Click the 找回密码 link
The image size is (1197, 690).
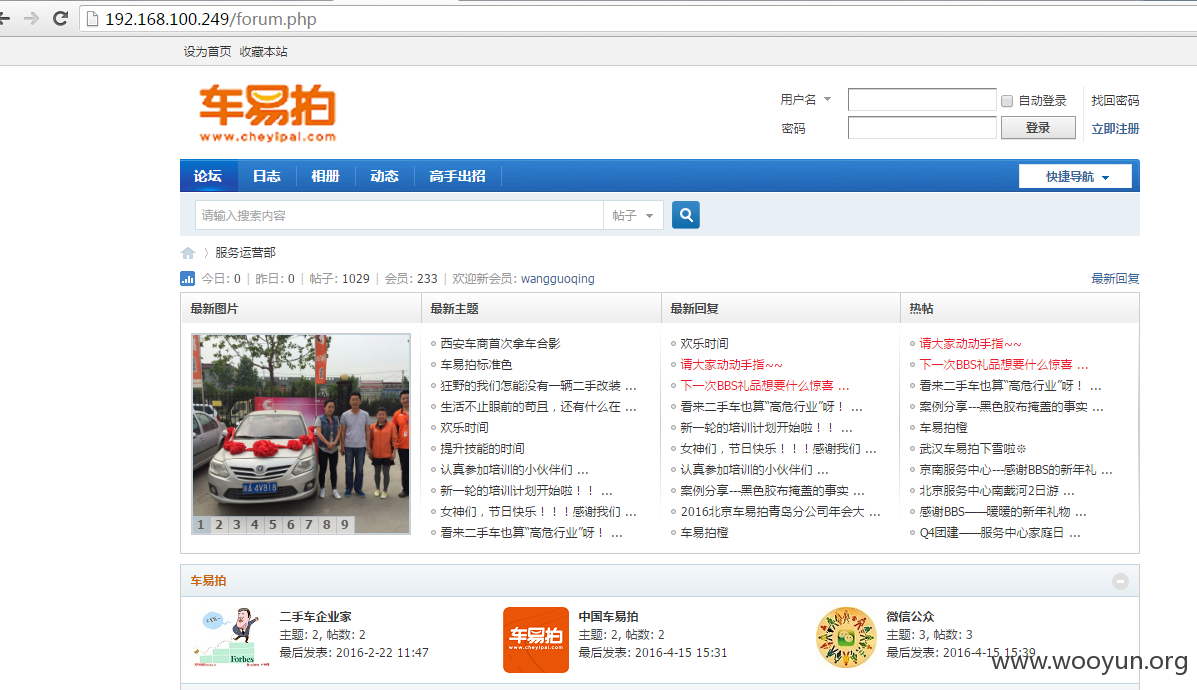(x=1115, y=100)
